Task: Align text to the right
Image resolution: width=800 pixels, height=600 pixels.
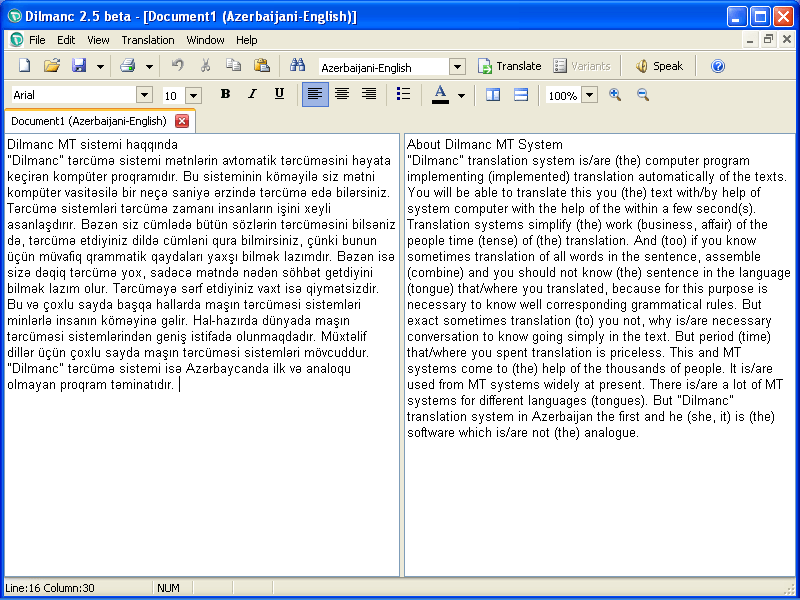Action: click(369, 94)
